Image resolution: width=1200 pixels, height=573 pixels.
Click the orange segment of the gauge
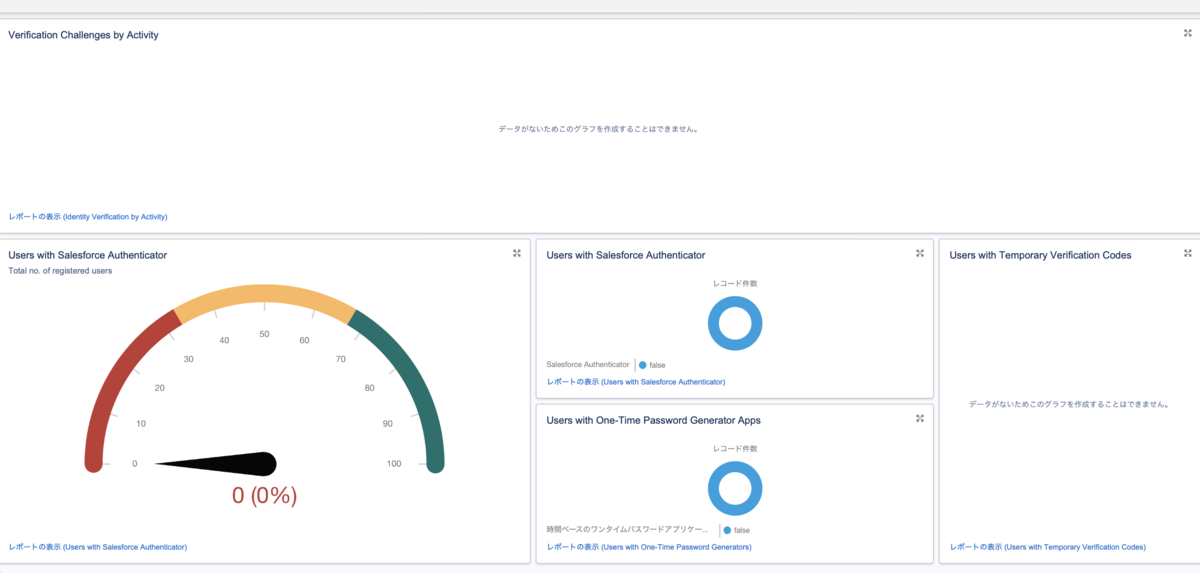(265, 292)
